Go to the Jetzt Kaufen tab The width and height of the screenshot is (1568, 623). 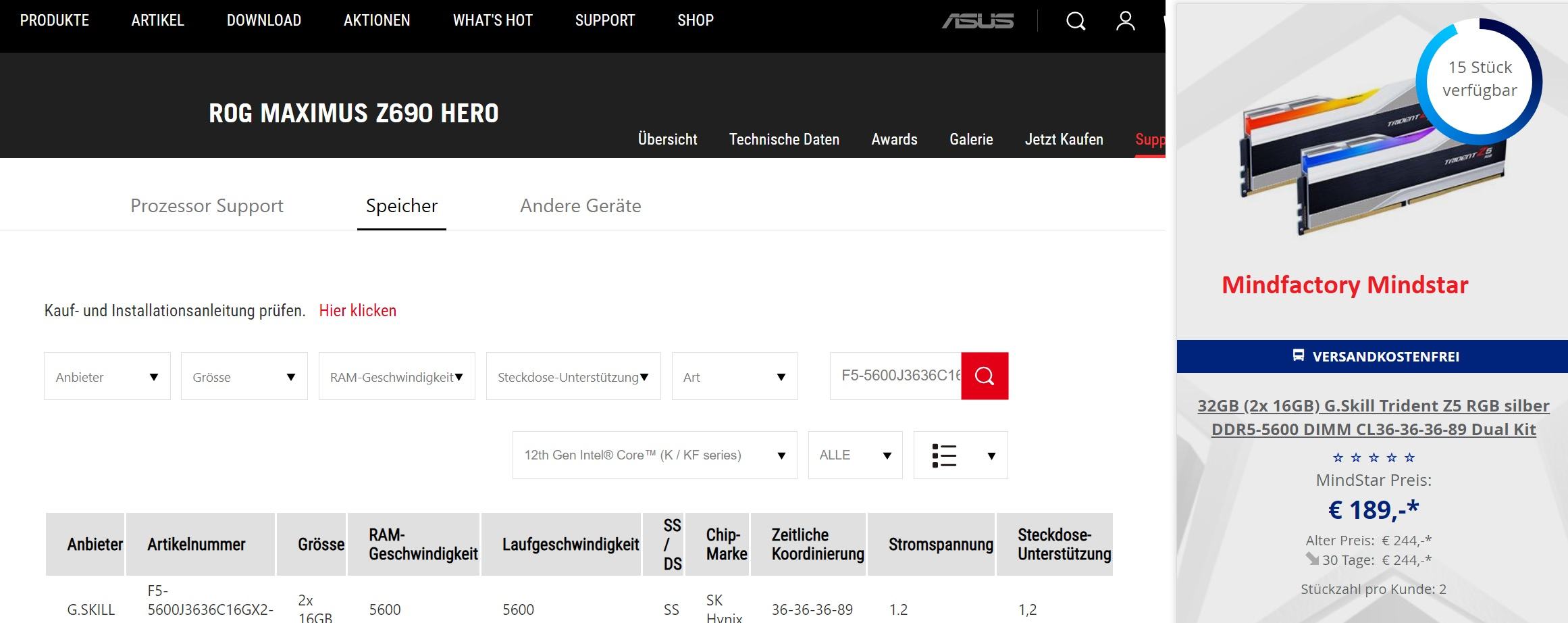1064,139
